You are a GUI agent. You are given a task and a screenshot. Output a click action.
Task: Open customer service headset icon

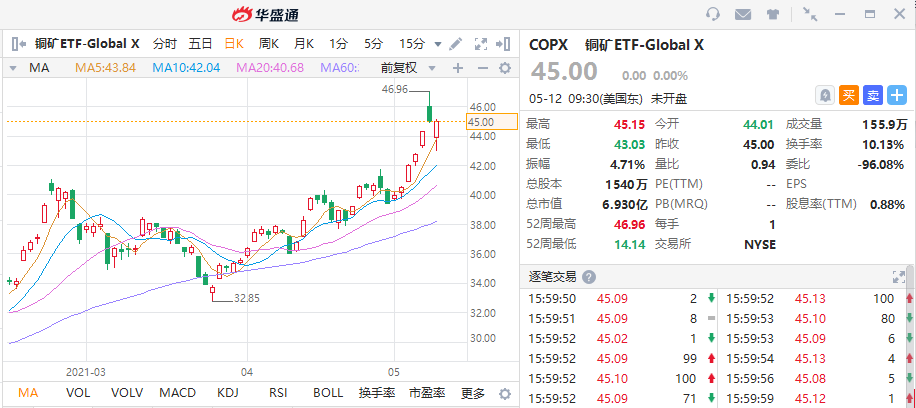pos(713,14)
